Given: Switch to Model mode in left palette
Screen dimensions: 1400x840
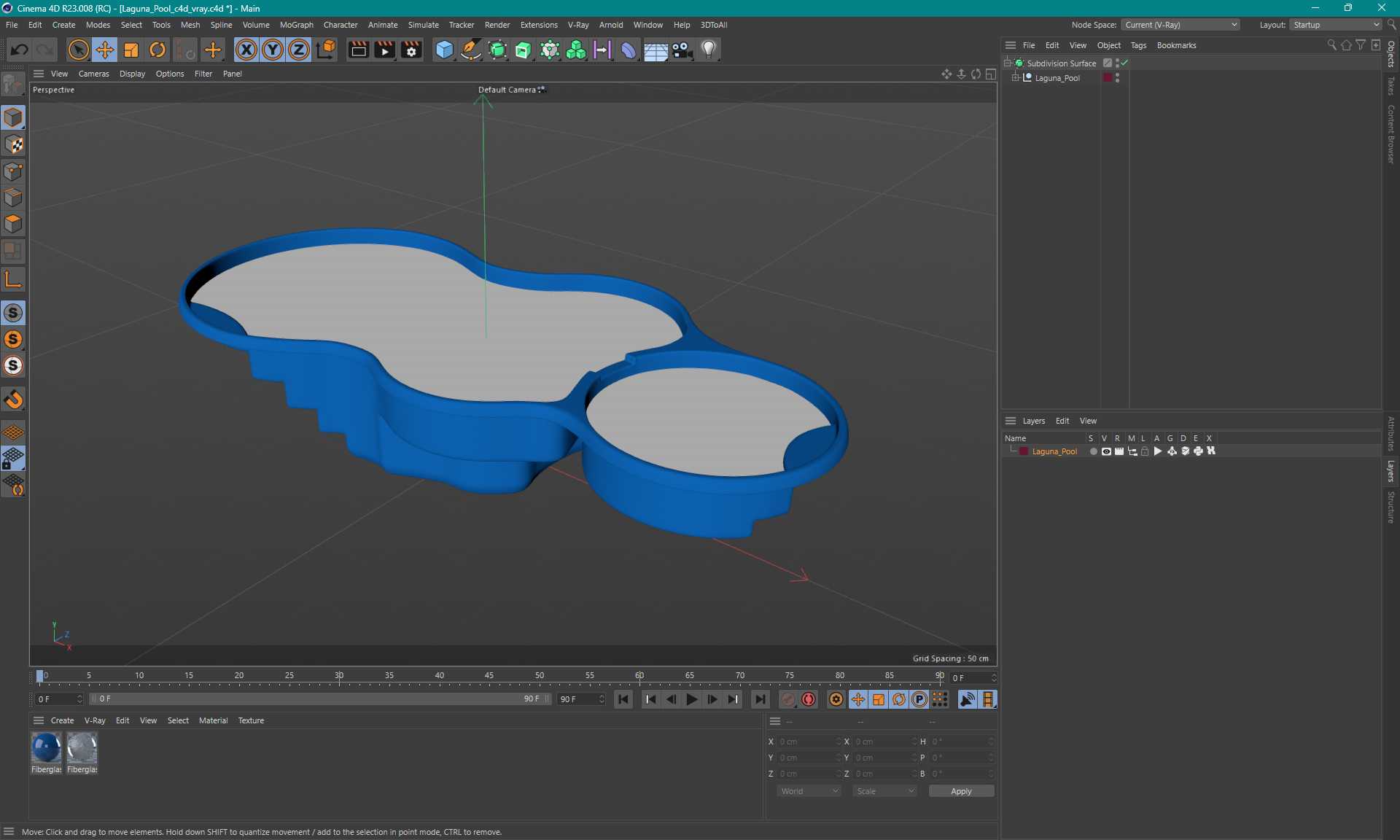Looking at the screenshot, I should coord(13,117).
